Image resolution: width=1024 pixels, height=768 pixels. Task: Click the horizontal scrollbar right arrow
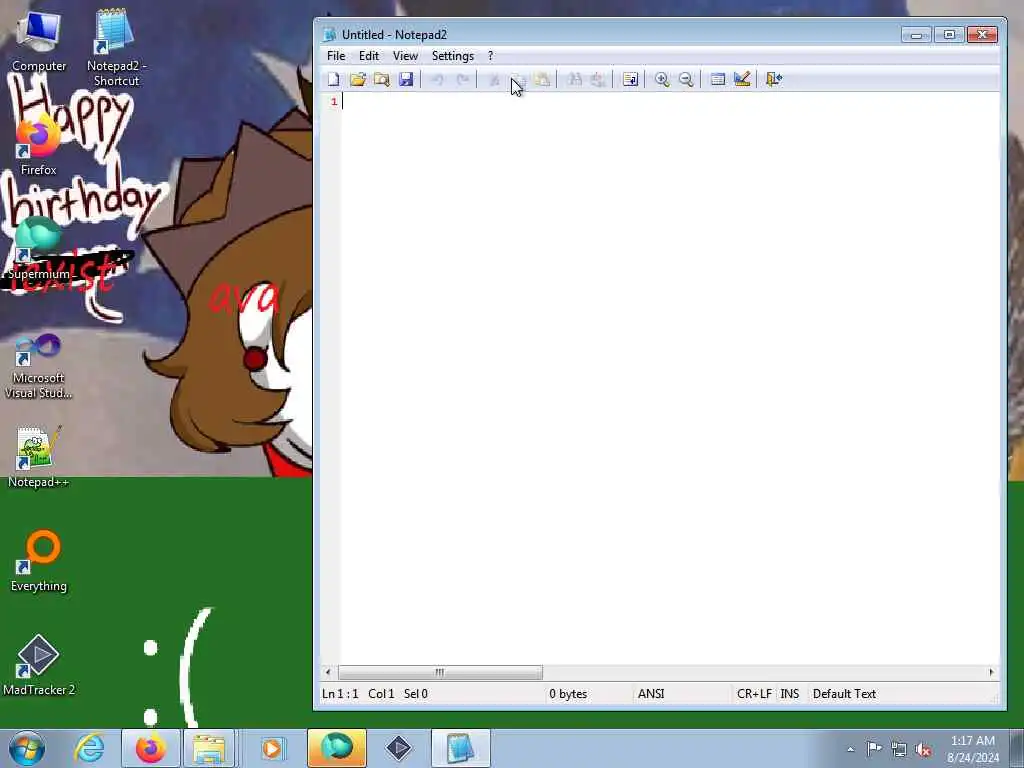pyautogui.click(x=991, y=672)
